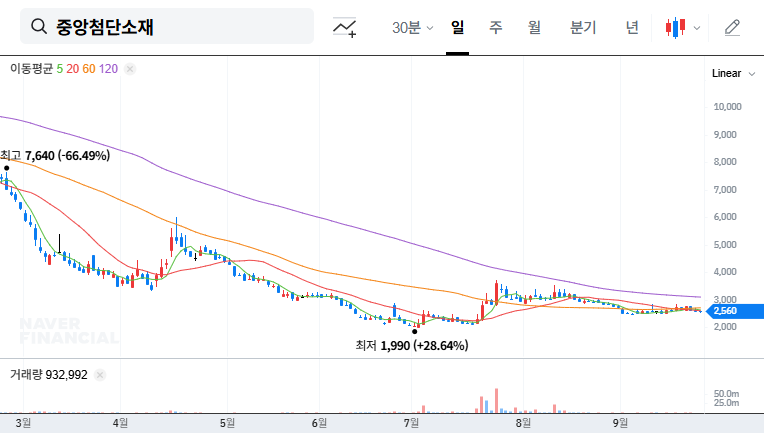Click the 3월 date axis label
The width and height of the screenshot is (764, 433).
(23, 423)
